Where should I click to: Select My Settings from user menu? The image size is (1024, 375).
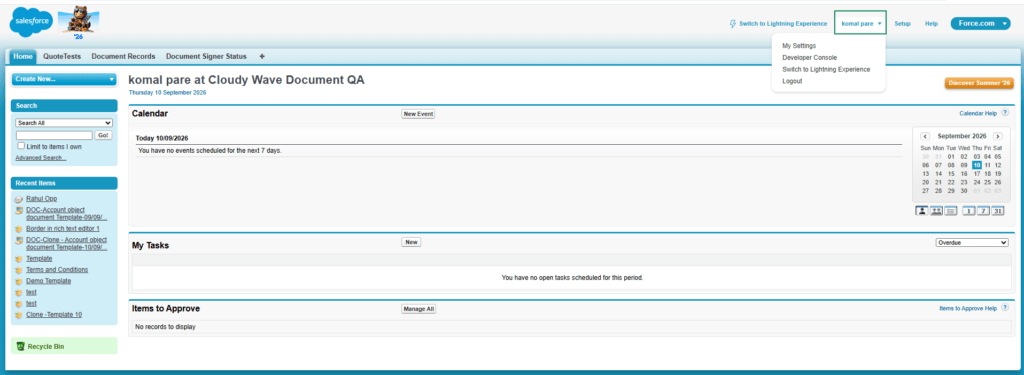click(799, 46)
